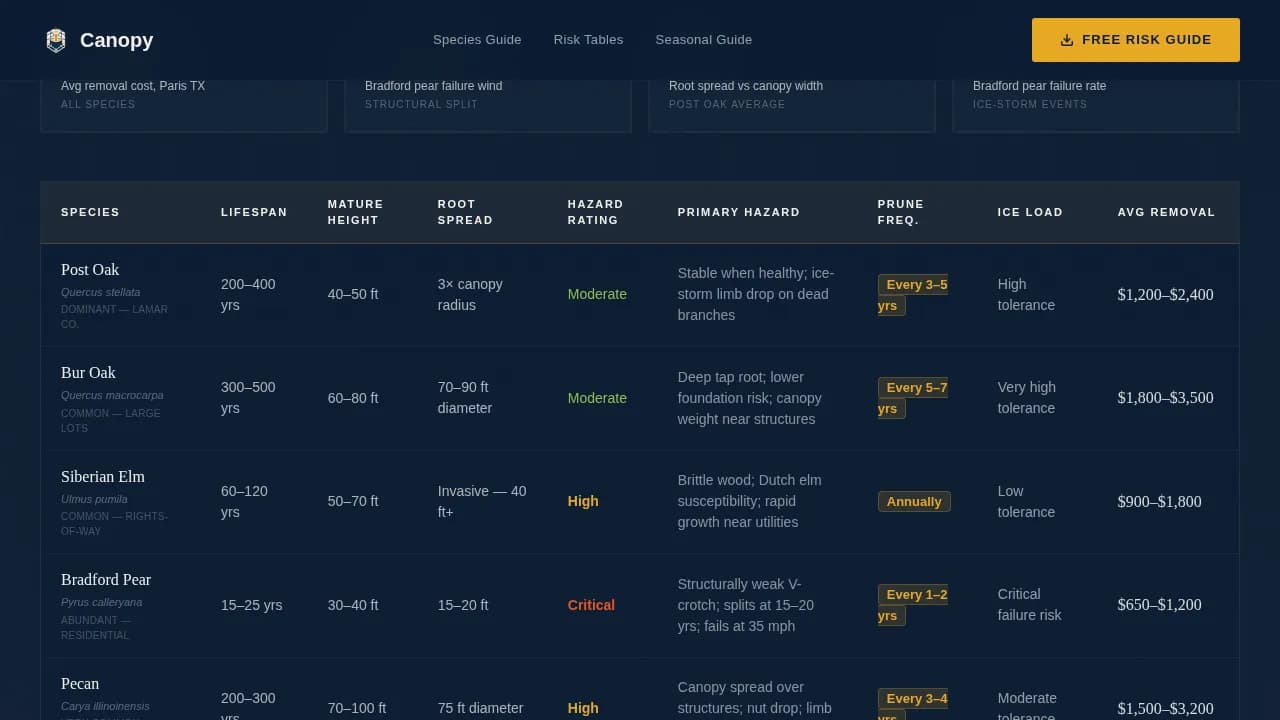The image size is (1280, 720).
Task: Click the 3× canopy radius root spread
Action: pos(470,294)
